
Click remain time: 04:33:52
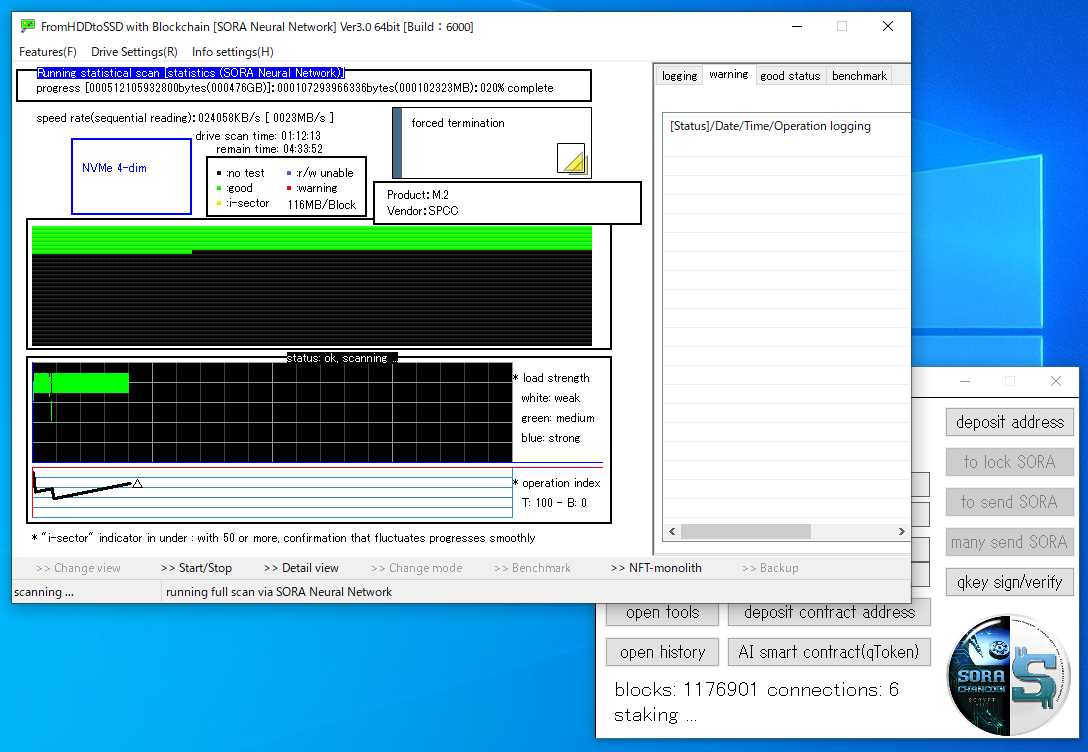pos(269,149)
